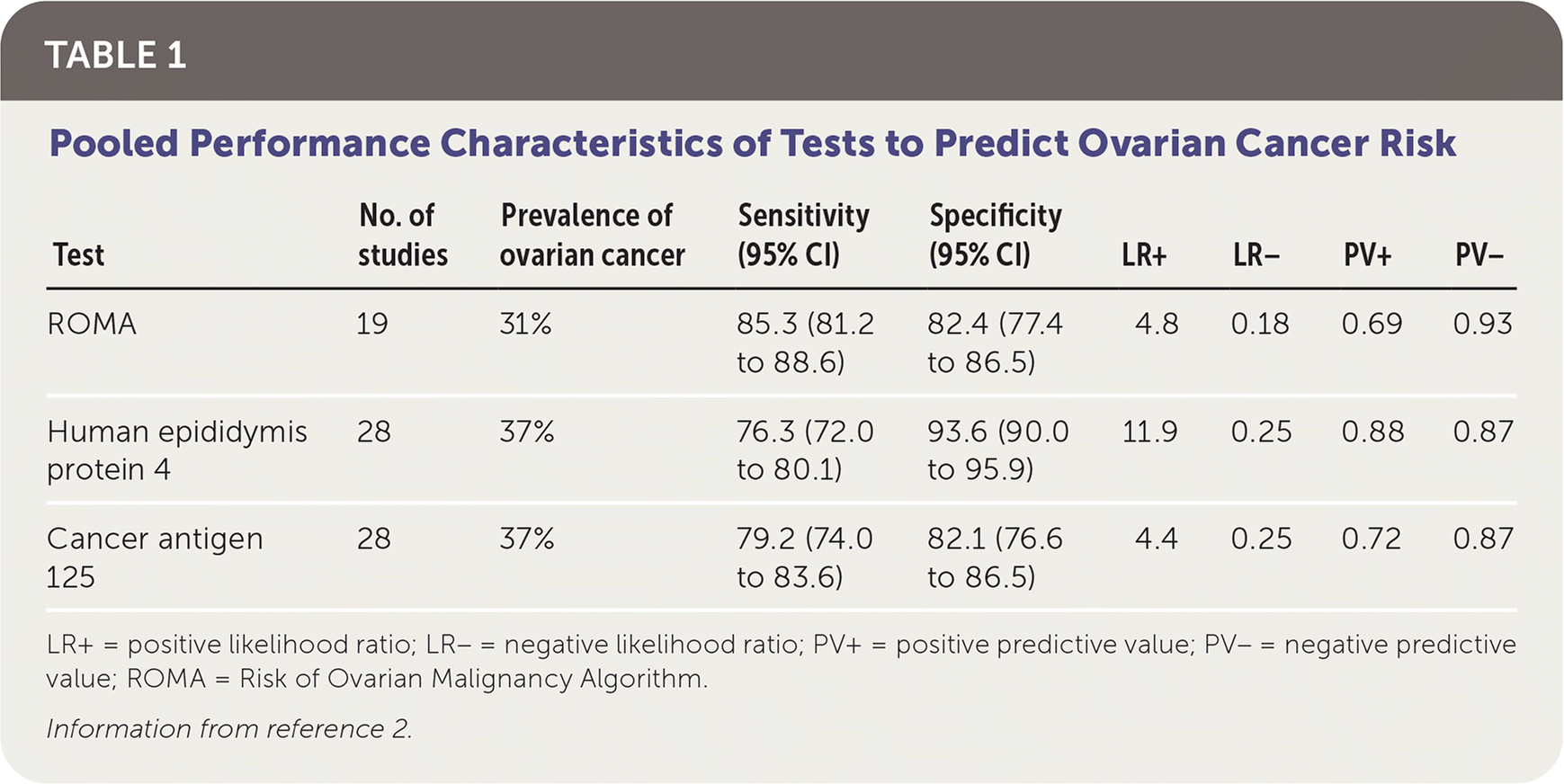Select the 0.18 LR– value for ROMA
This screenshot has width=1564, height=784.
[x=1259, y=324]
